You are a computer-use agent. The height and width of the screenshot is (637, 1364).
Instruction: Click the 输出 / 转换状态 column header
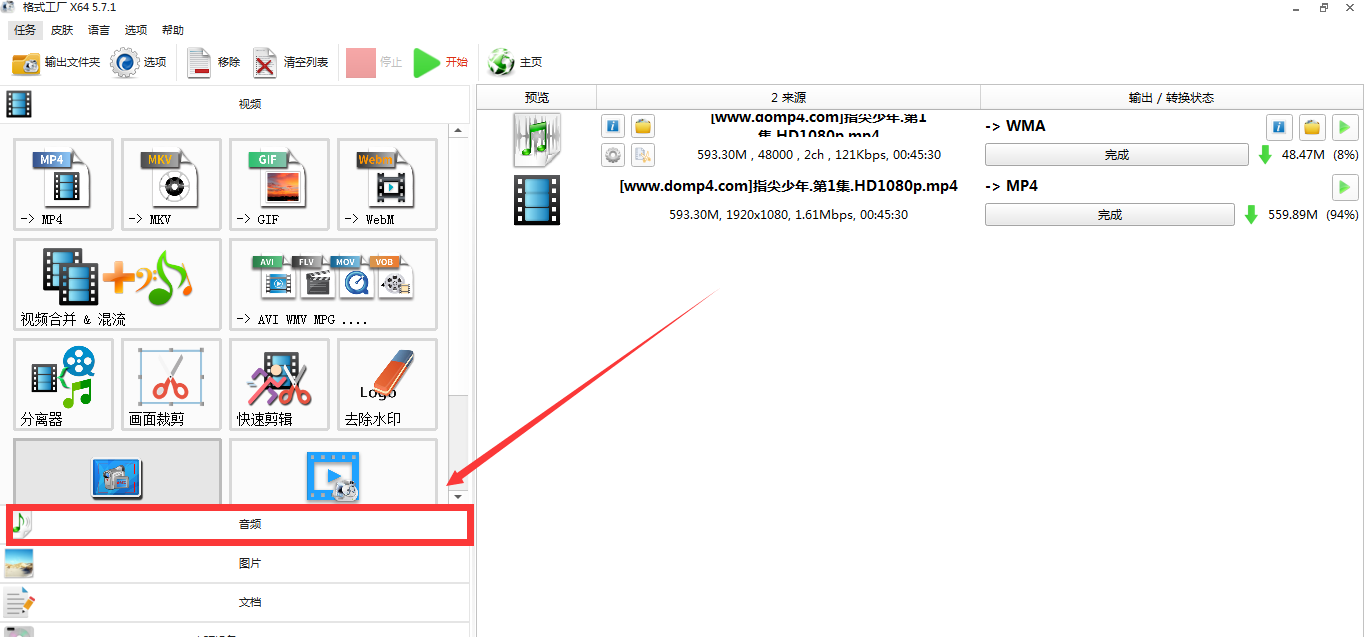[1171, 97]
